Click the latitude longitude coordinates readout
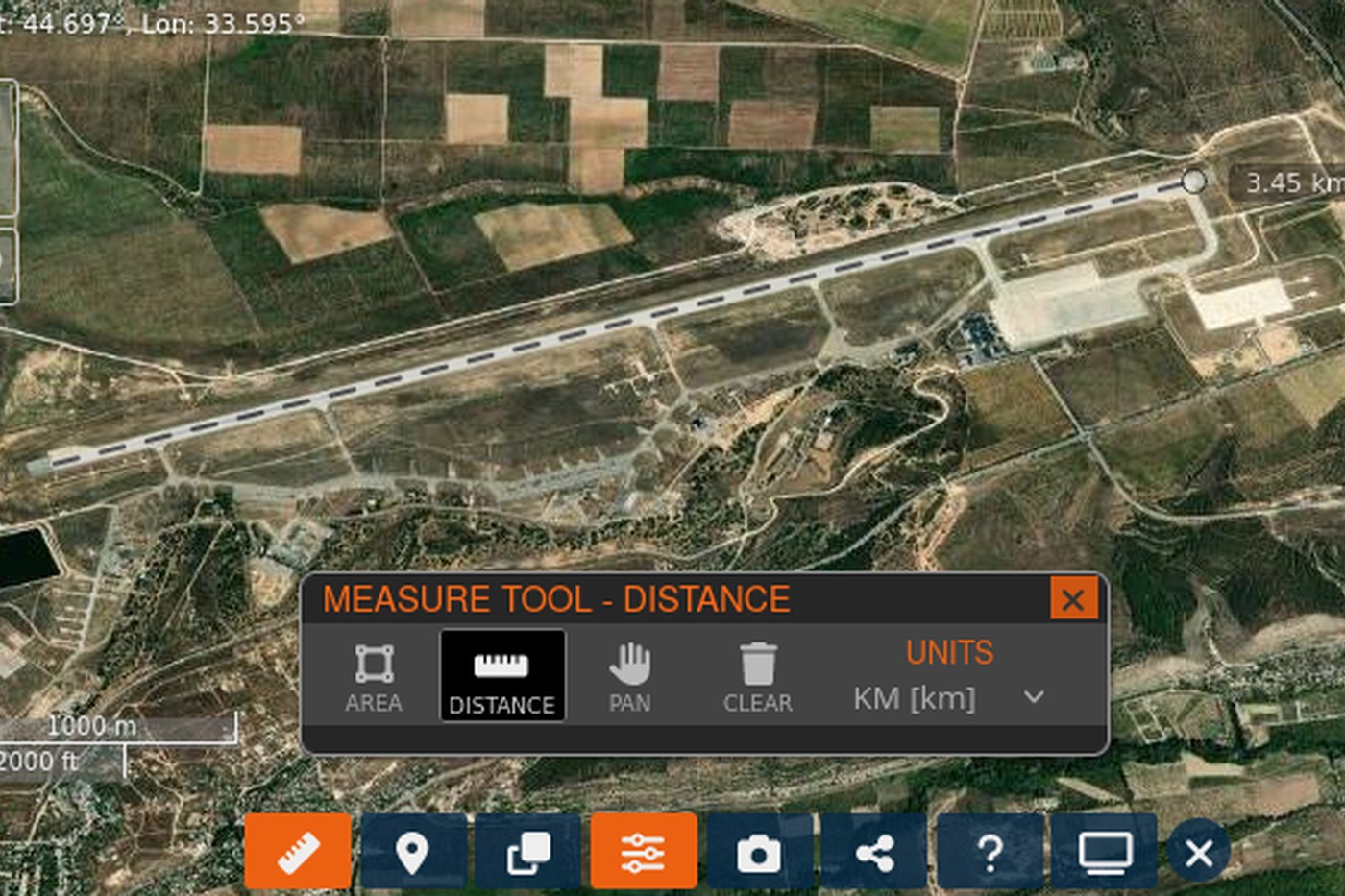This screenshot has width=1345, height=896. click(152, 23)
